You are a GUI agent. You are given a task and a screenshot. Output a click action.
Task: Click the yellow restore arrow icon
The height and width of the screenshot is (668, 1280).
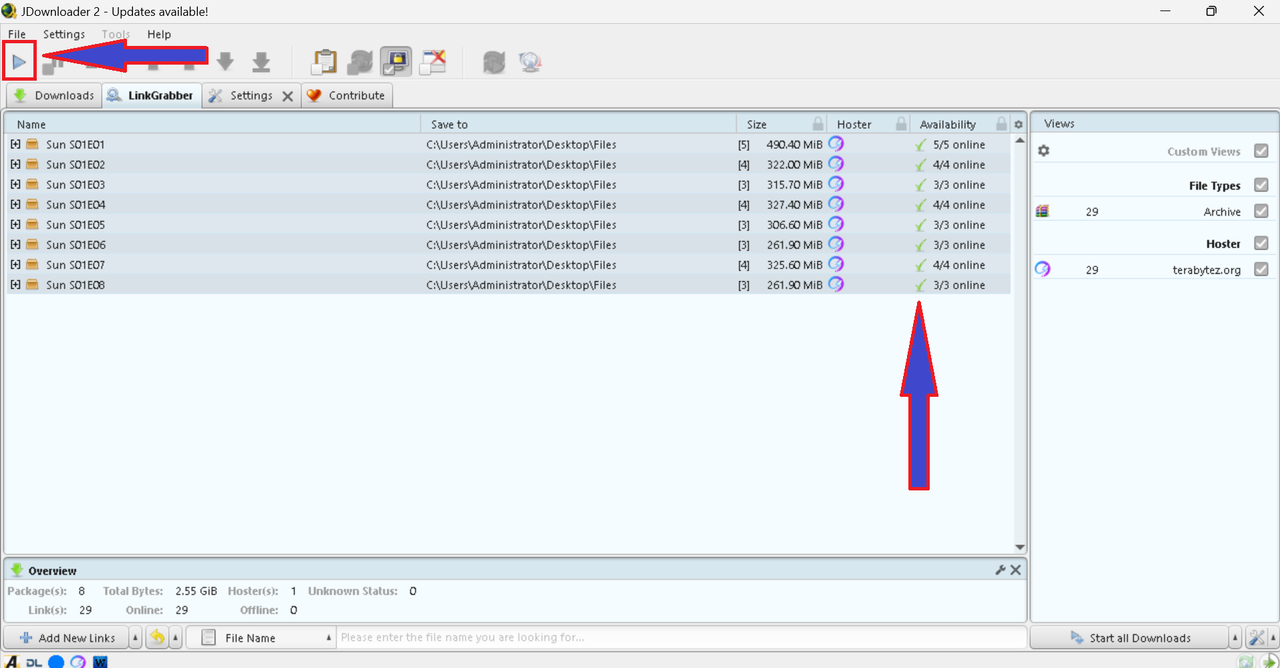click(x=158, y=637)
